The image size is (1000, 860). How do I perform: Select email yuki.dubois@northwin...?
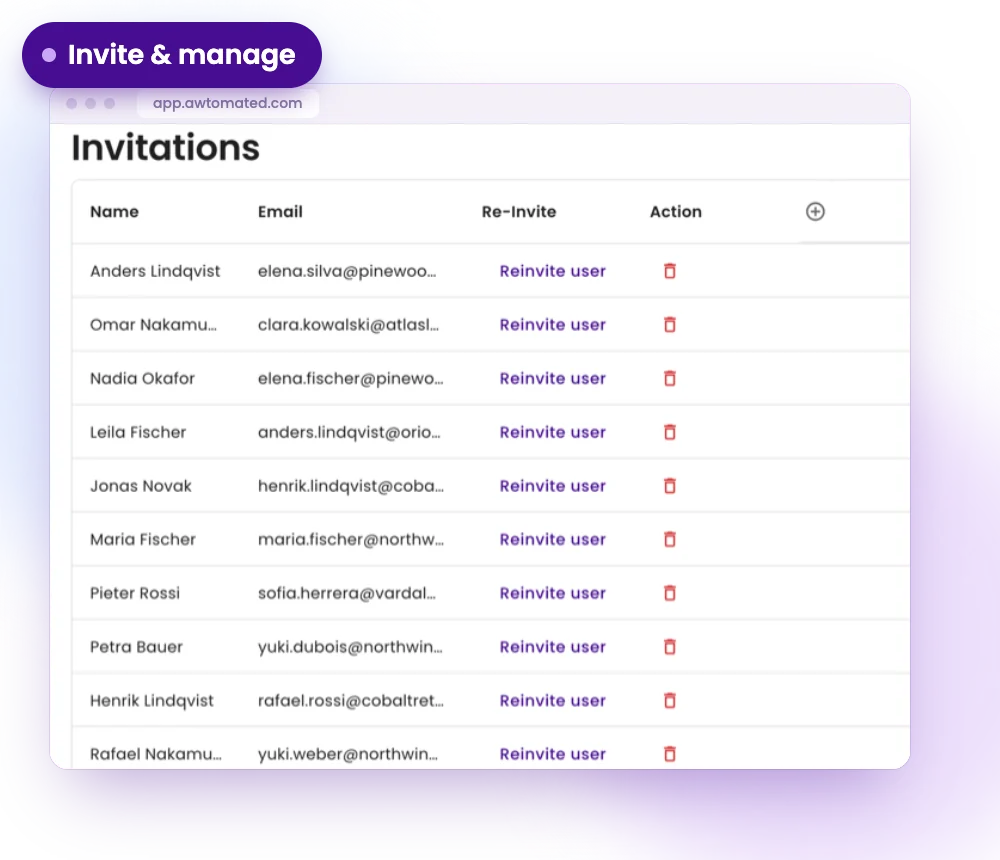(x=350, y=646)
